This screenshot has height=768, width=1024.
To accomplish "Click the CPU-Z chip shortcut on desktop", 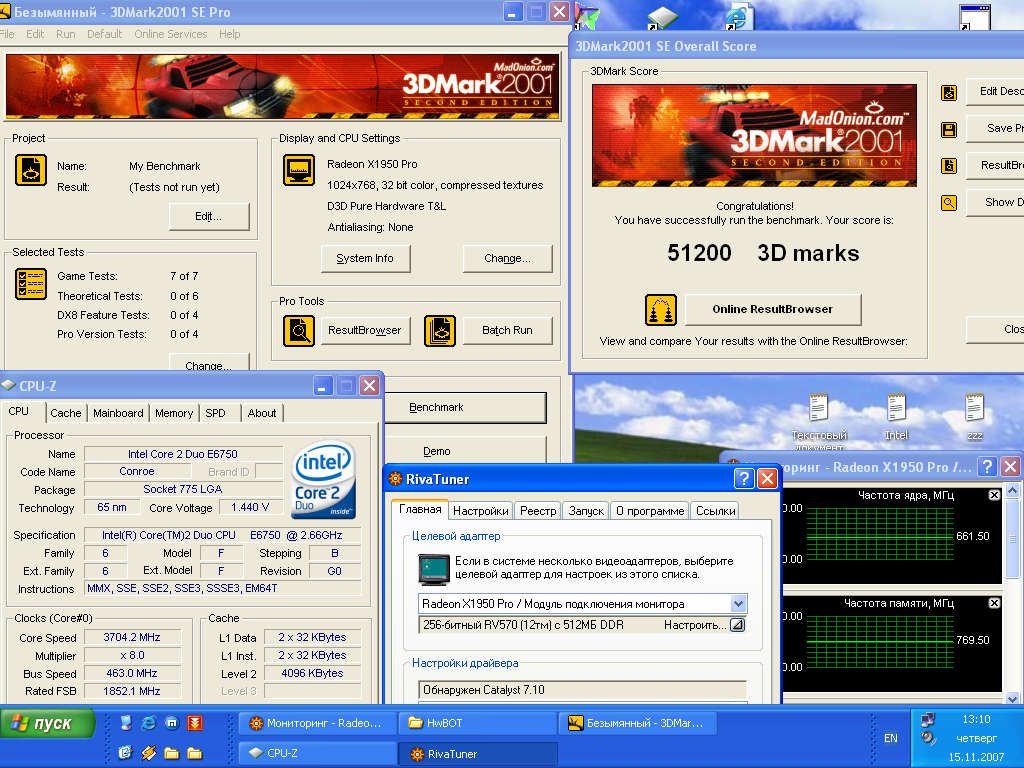I will click(x=662, y=17).
